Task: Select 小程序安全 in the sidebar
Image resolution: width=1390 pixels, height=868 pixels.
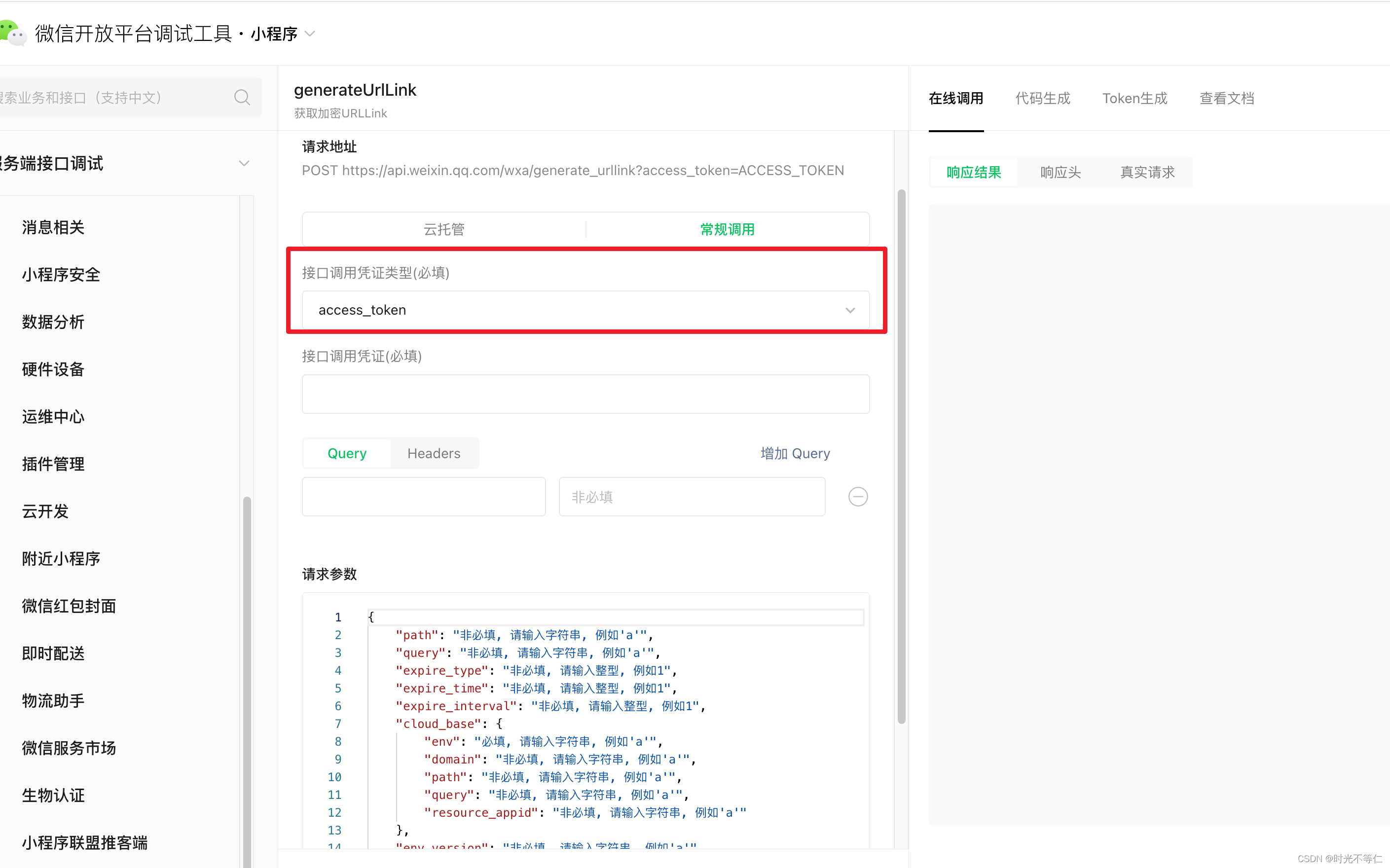Action: [x=61, y=274]
